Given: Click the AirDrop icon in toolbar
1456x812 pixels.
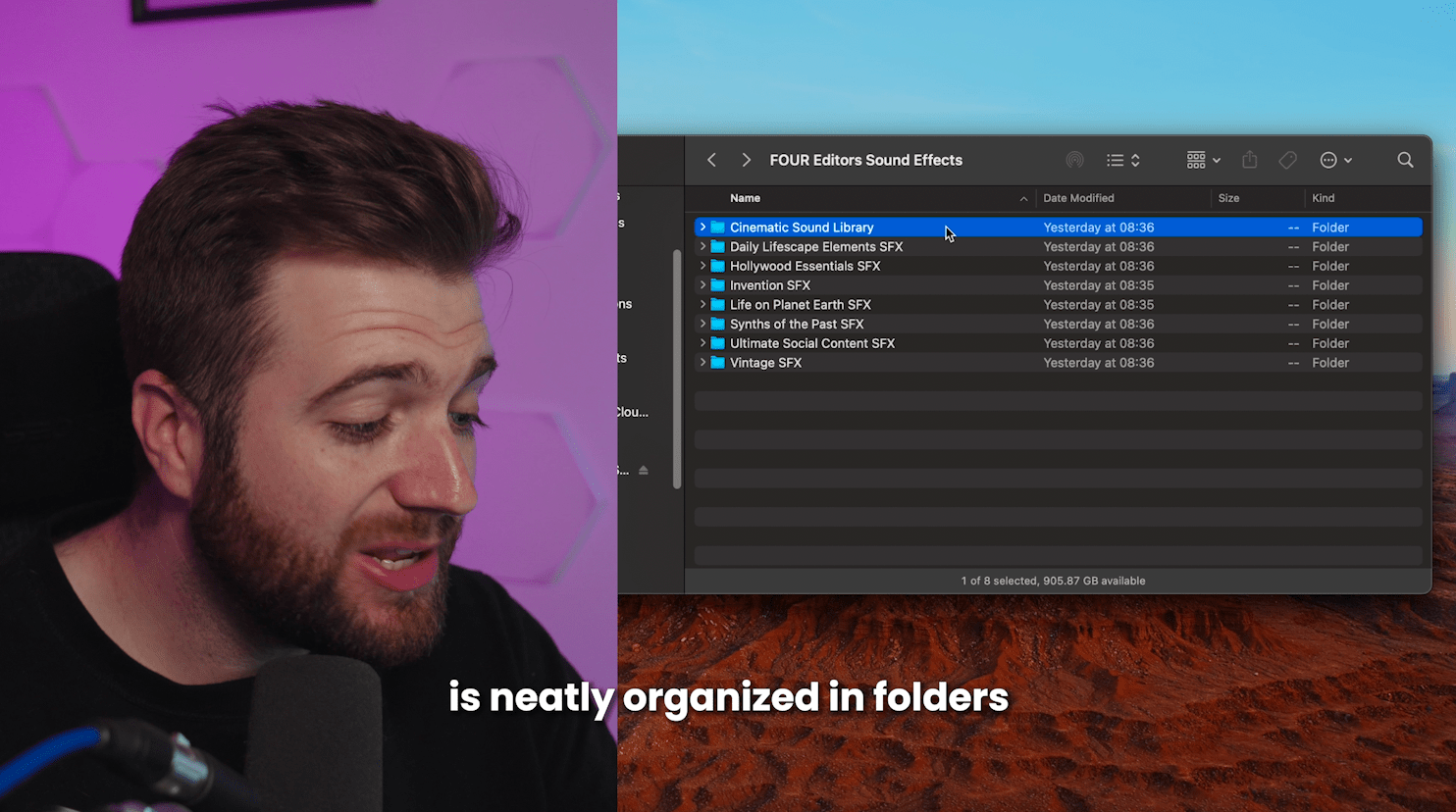Looking at the screenshot, I should pyautogui.click(x=1074, y=160).
